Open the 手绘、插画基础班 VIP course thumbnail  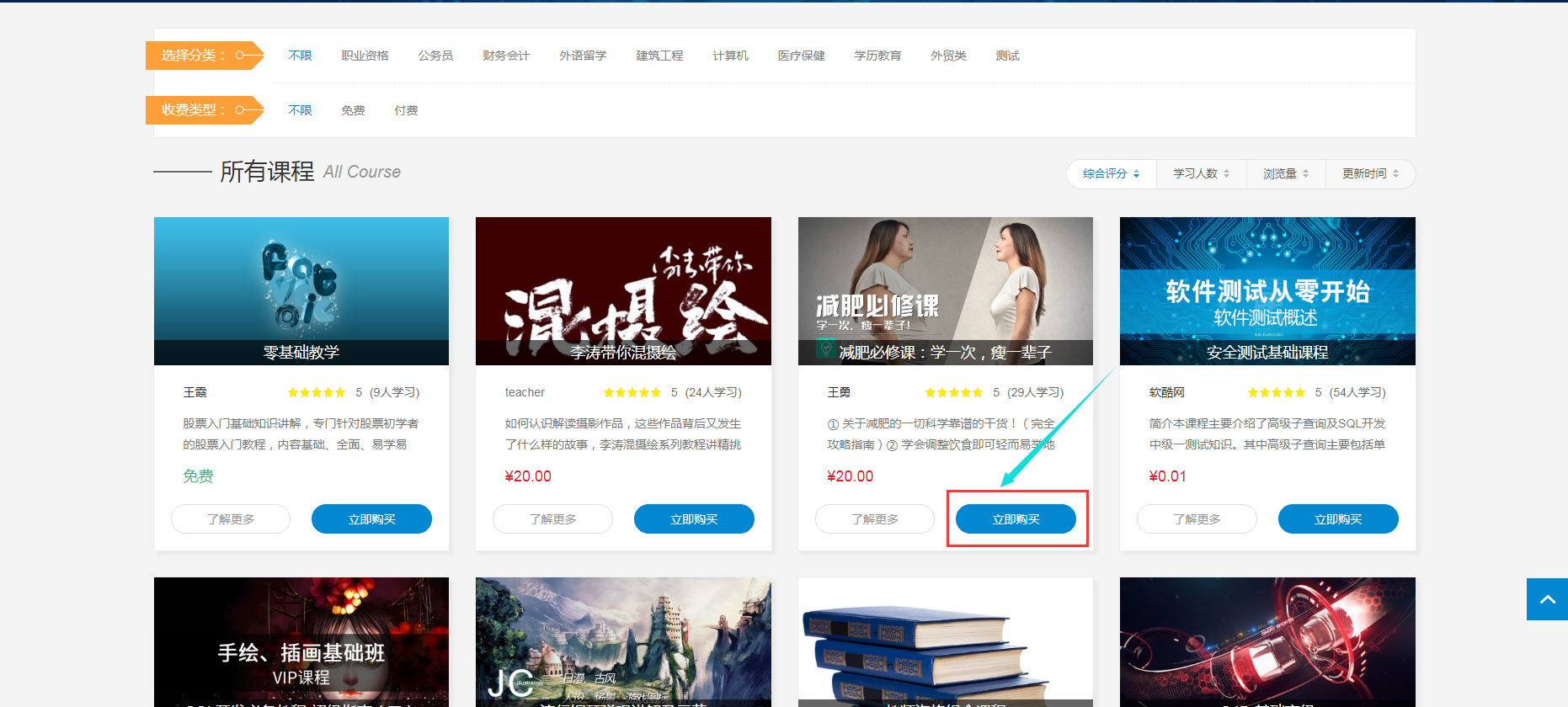[x=301, y=642]
